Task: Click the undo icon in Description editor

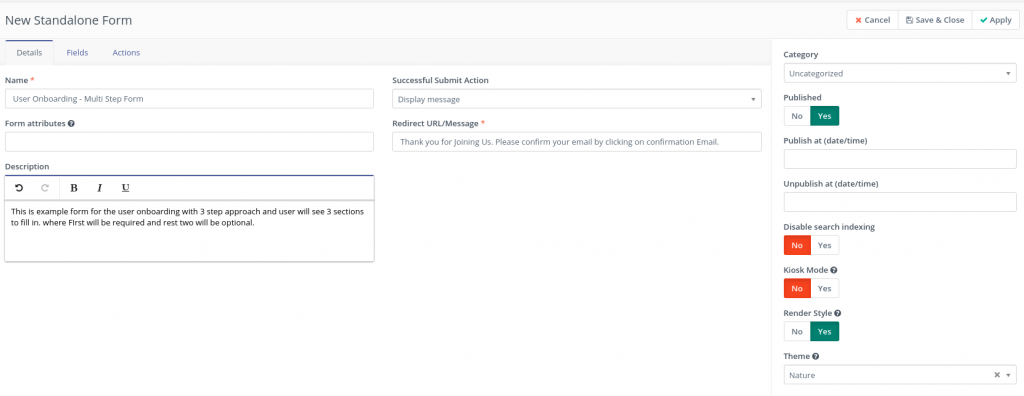Action: 19,188
